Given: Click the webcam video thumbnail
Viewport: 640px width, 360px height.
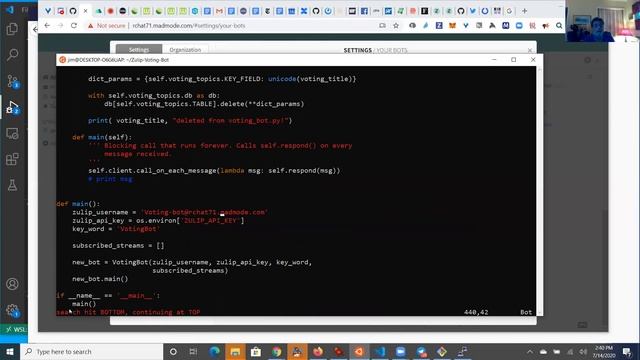Looking at the screenshot, I should click(x=603, y=21).
